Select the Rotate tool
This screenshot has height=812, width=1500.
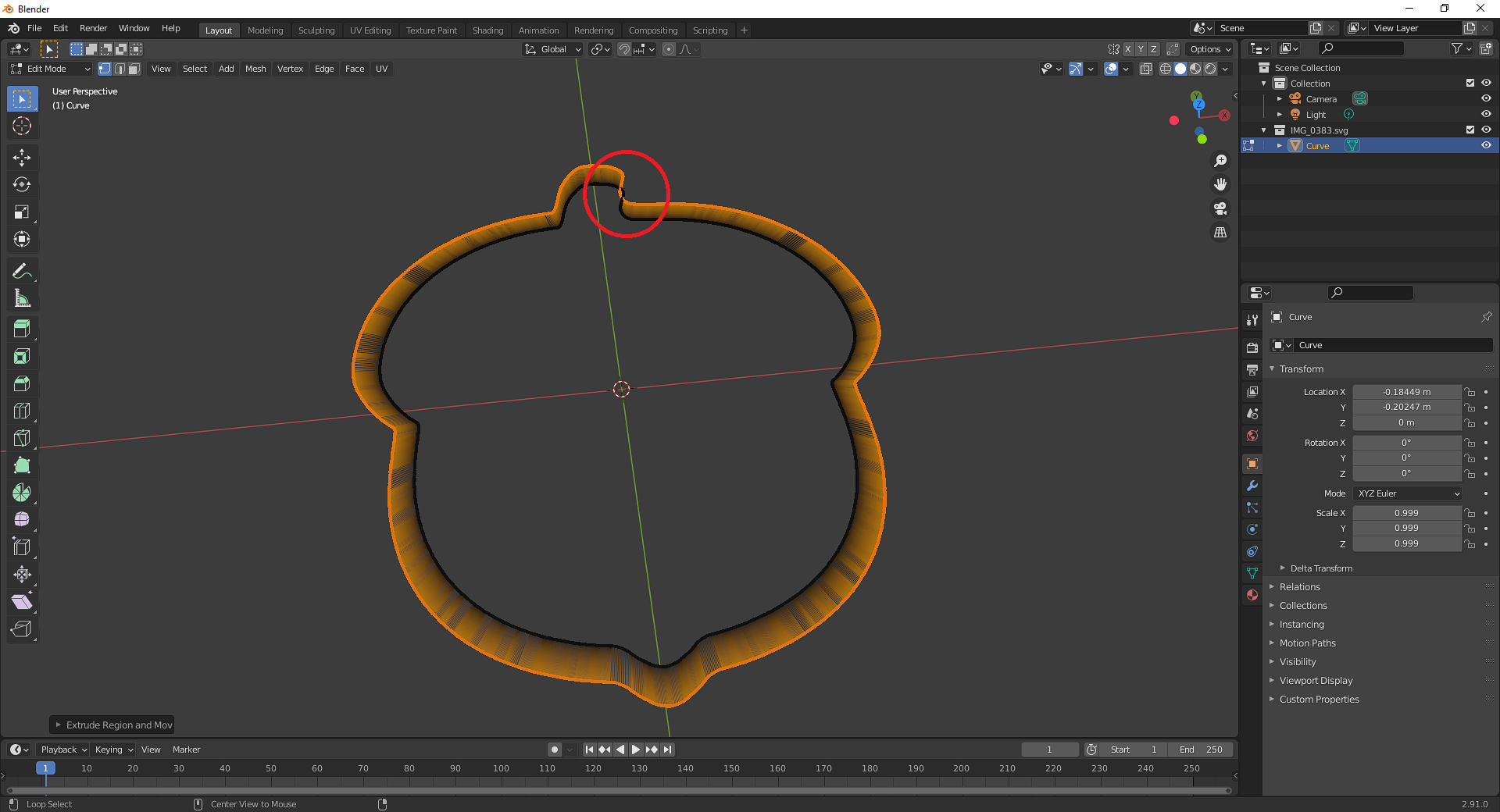point(22,184)
